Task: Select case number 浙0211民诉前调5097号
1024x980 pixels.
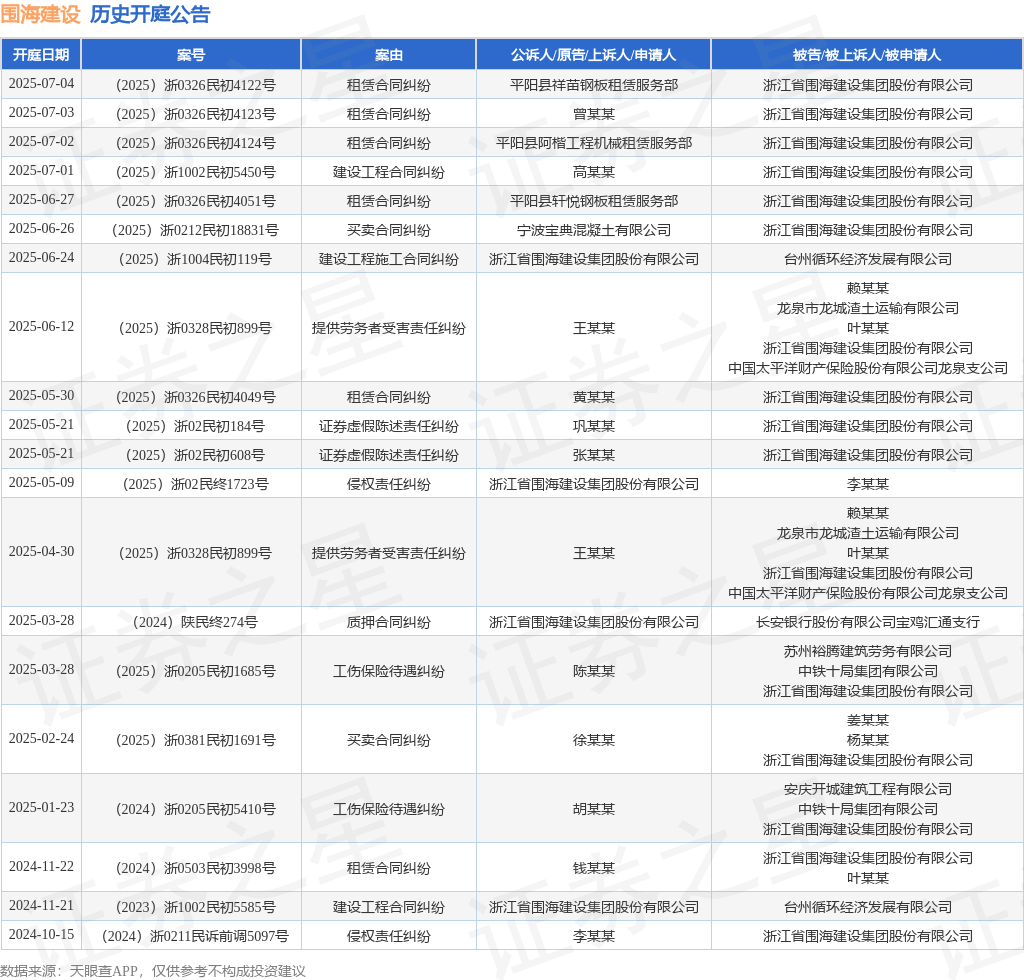Action: 195,936
